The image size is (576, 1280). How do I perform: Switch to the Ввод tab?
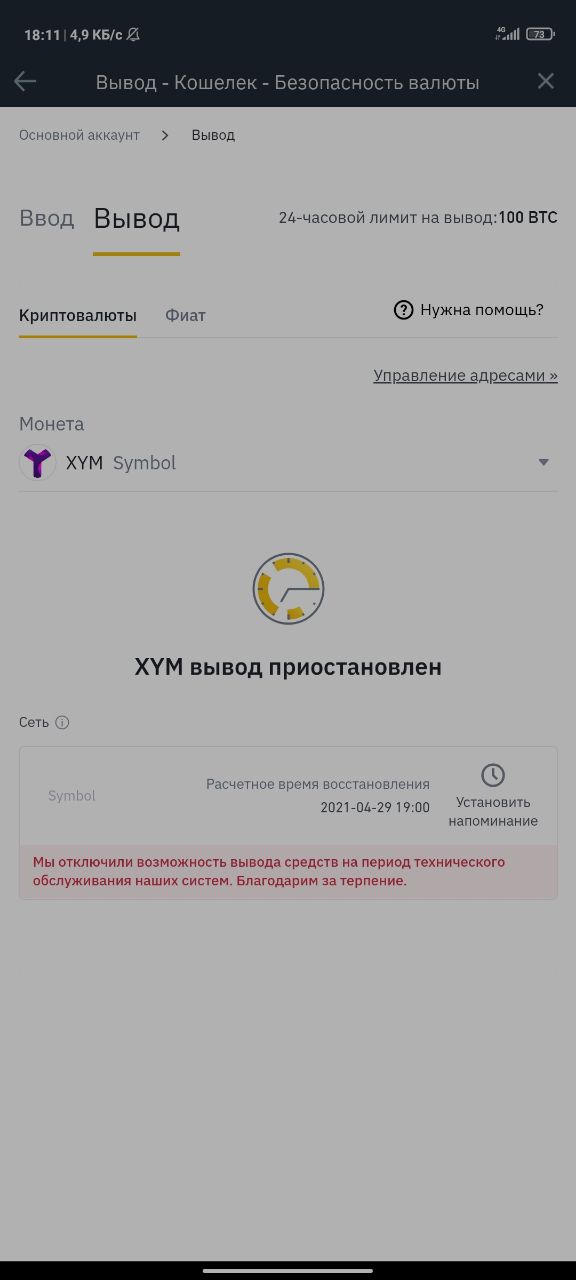tap(47, 218)
